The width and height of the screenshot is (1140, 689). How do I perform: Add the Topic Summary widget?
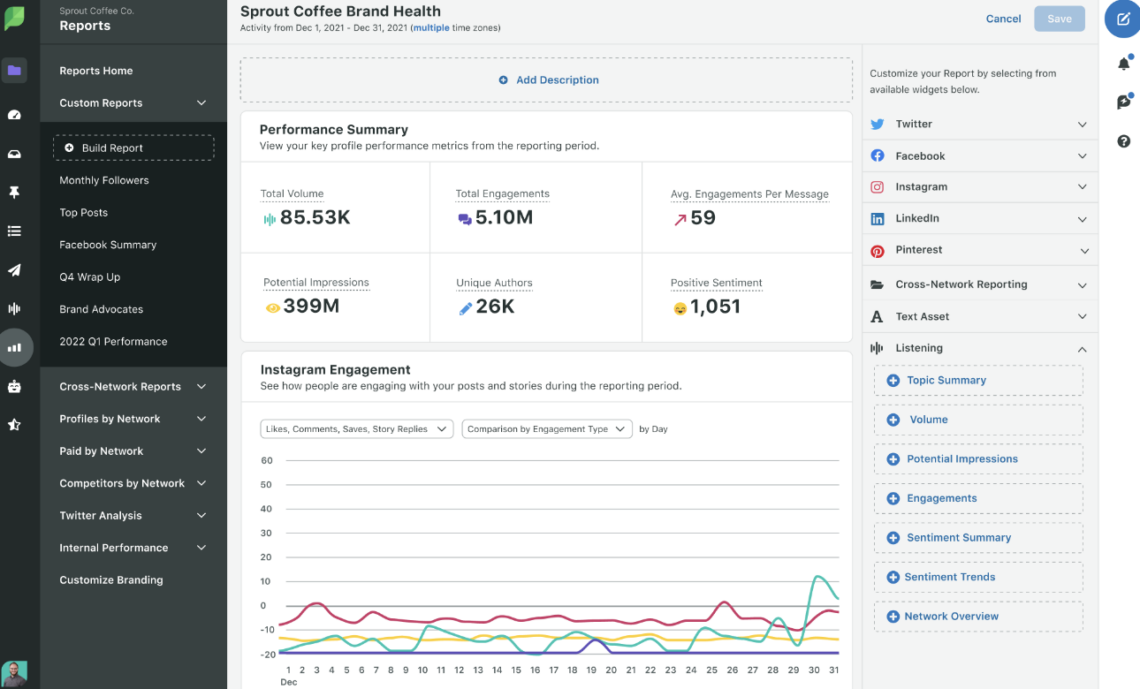(x=978, y=381)
